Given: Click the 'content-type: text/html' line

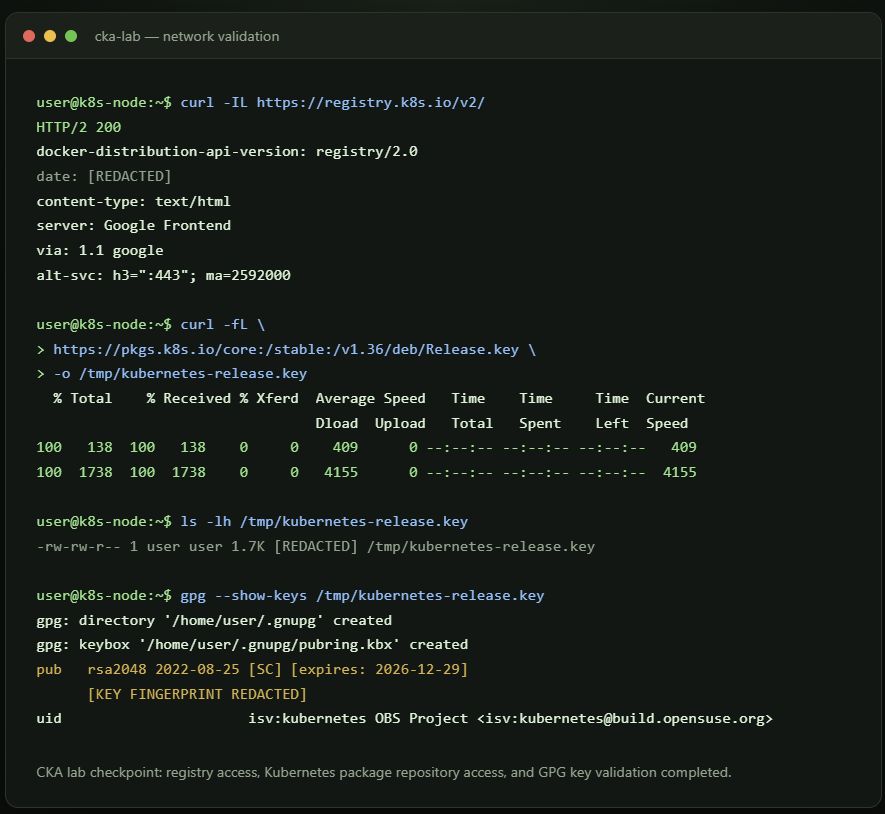Looking at the screenshot, I should pos(133,201).
